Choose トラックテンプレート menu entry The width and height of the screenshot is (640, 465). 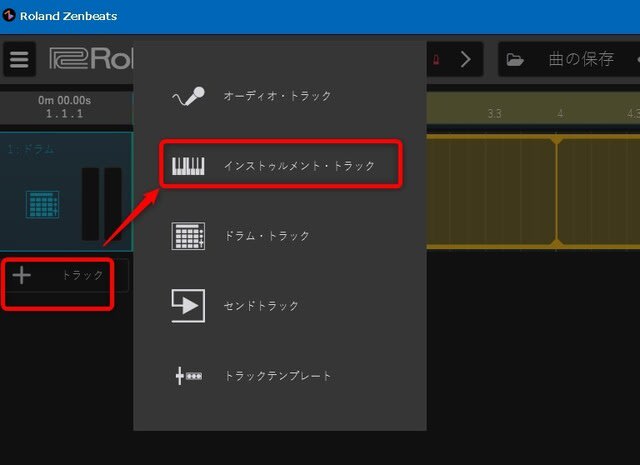click(278, 376)
